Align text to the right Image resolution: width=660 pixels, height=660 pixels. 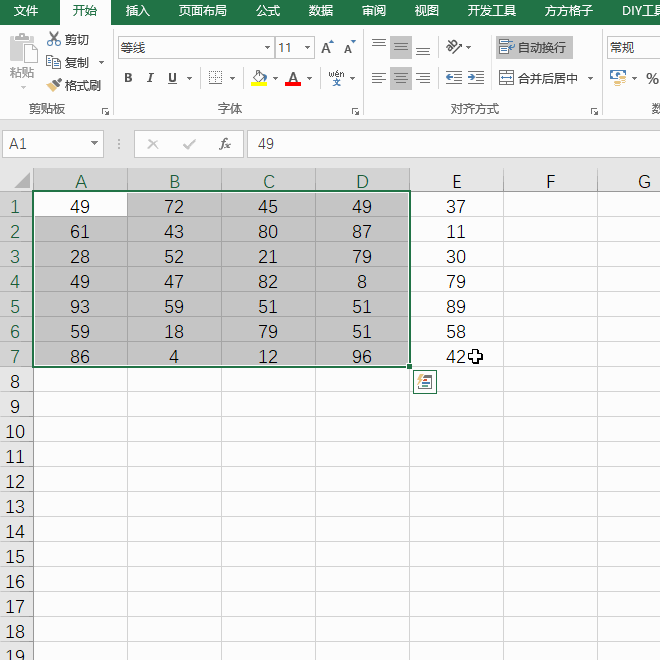tap(423, 78)
